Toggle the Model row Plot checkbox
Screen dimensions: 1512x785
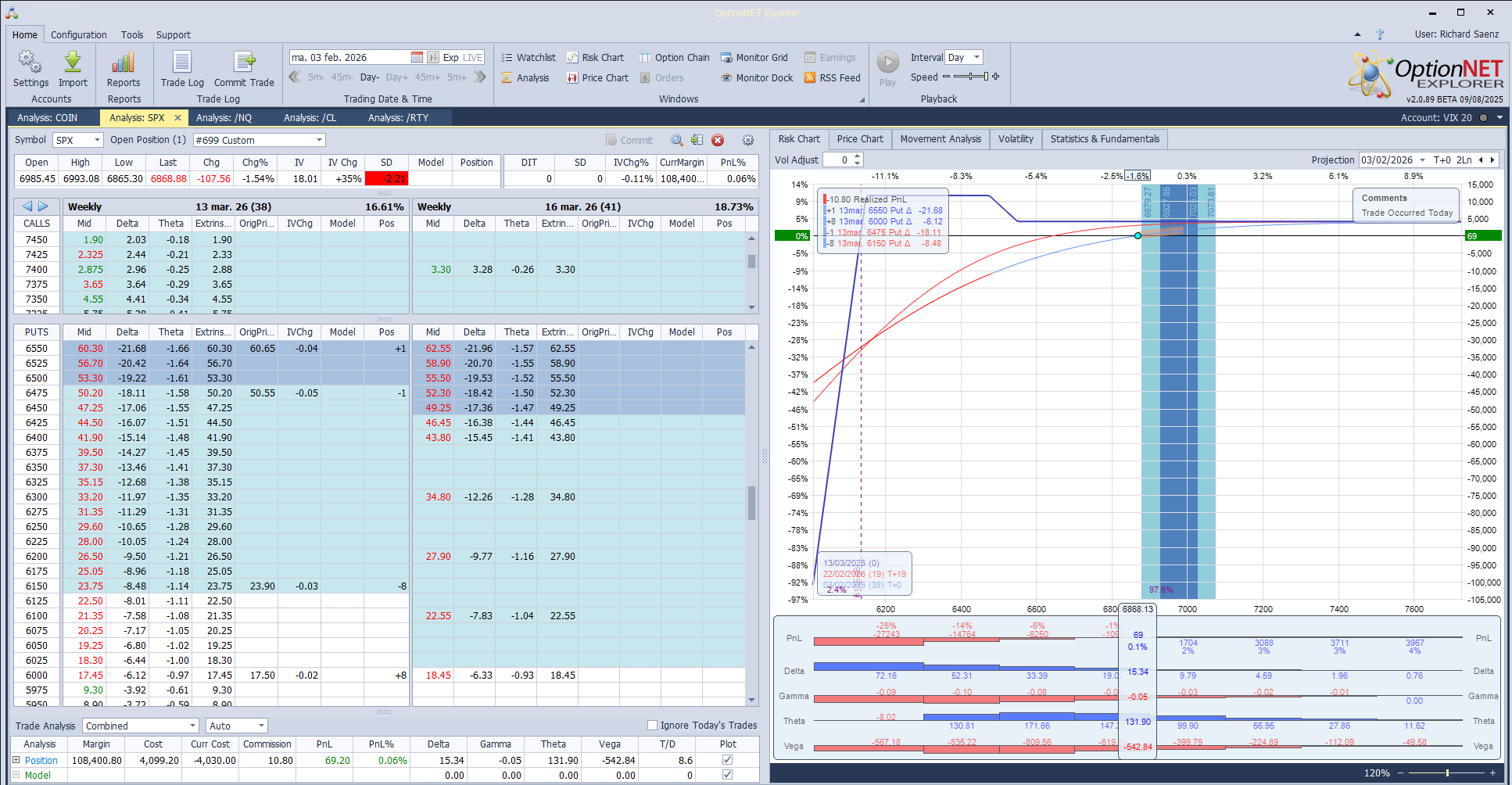tap(727, 775)
